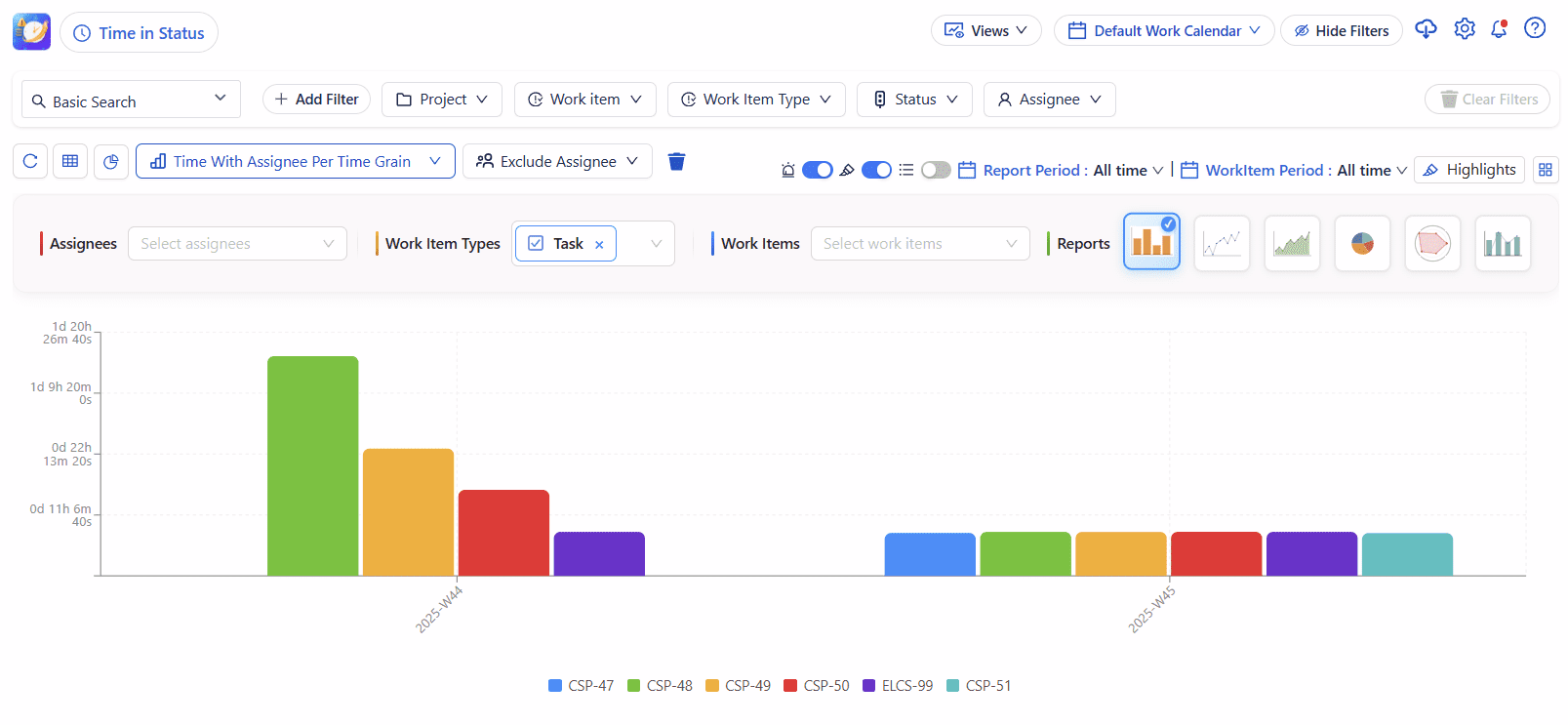Image resolution: width=1568 pixels, height=725 pixels.
Task: Switch to the grid table view icon
Action: (x=70, y=161)
